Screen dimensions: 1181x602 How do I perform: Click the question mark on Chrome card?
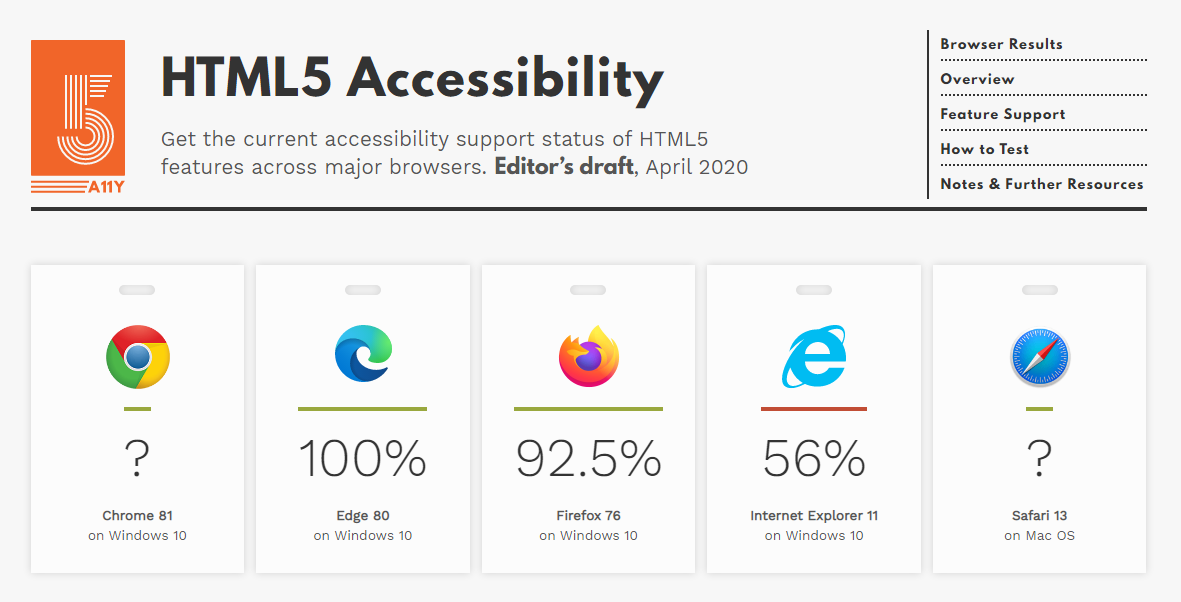(137, 459)
